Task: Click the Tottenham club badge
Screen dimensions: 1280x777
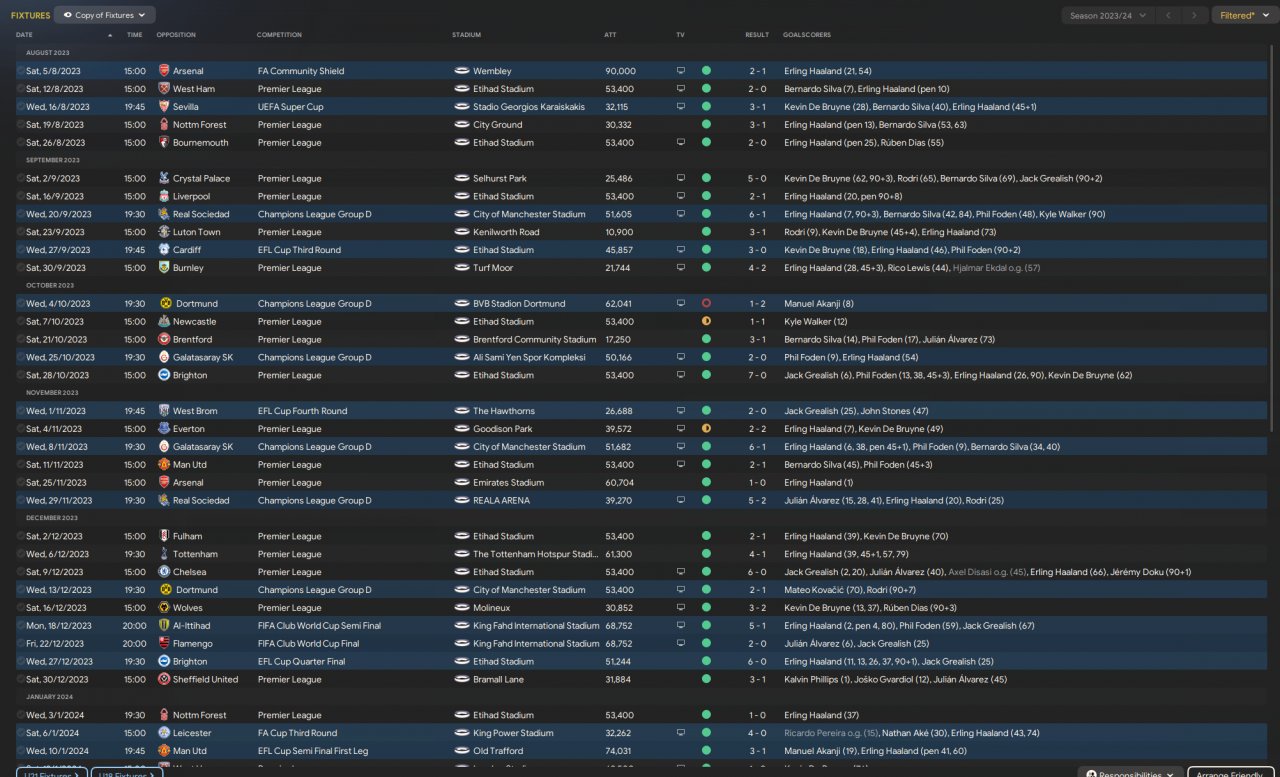Action: pos(164,554)
